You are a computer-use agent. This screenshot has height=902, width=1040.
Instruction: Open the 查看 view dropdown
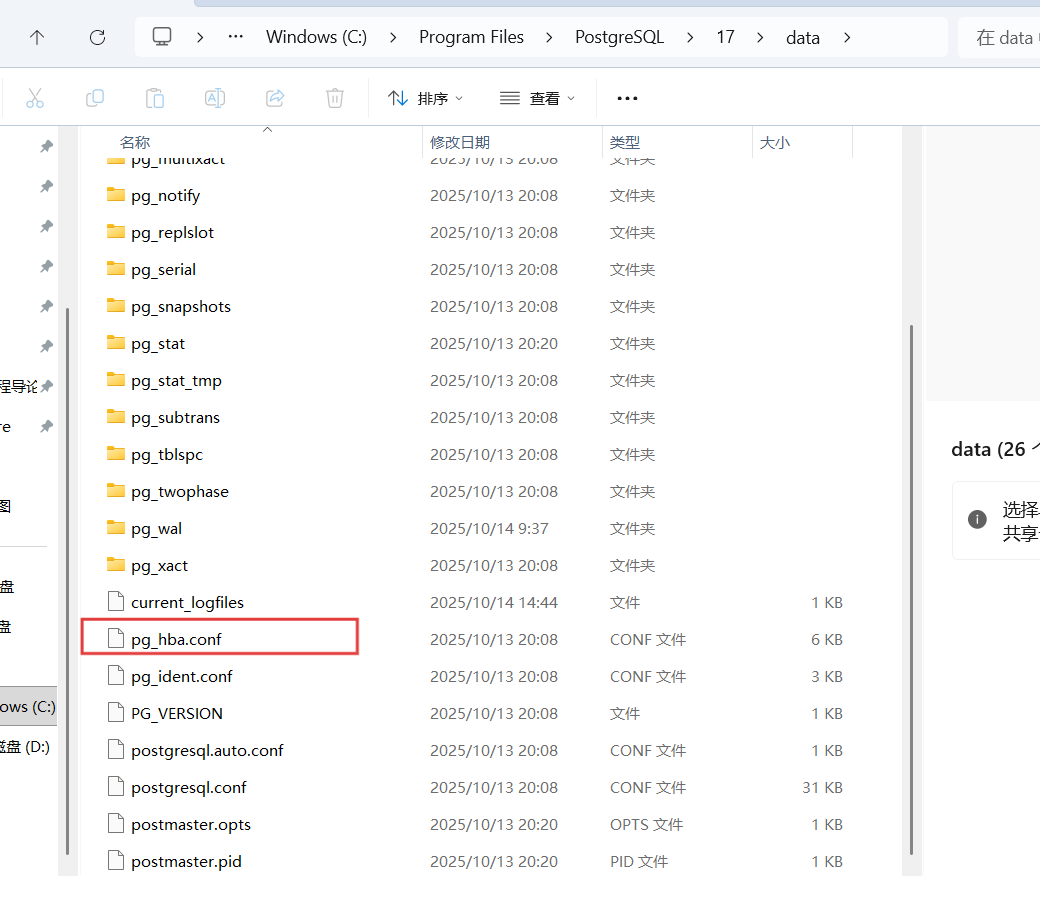538,98
